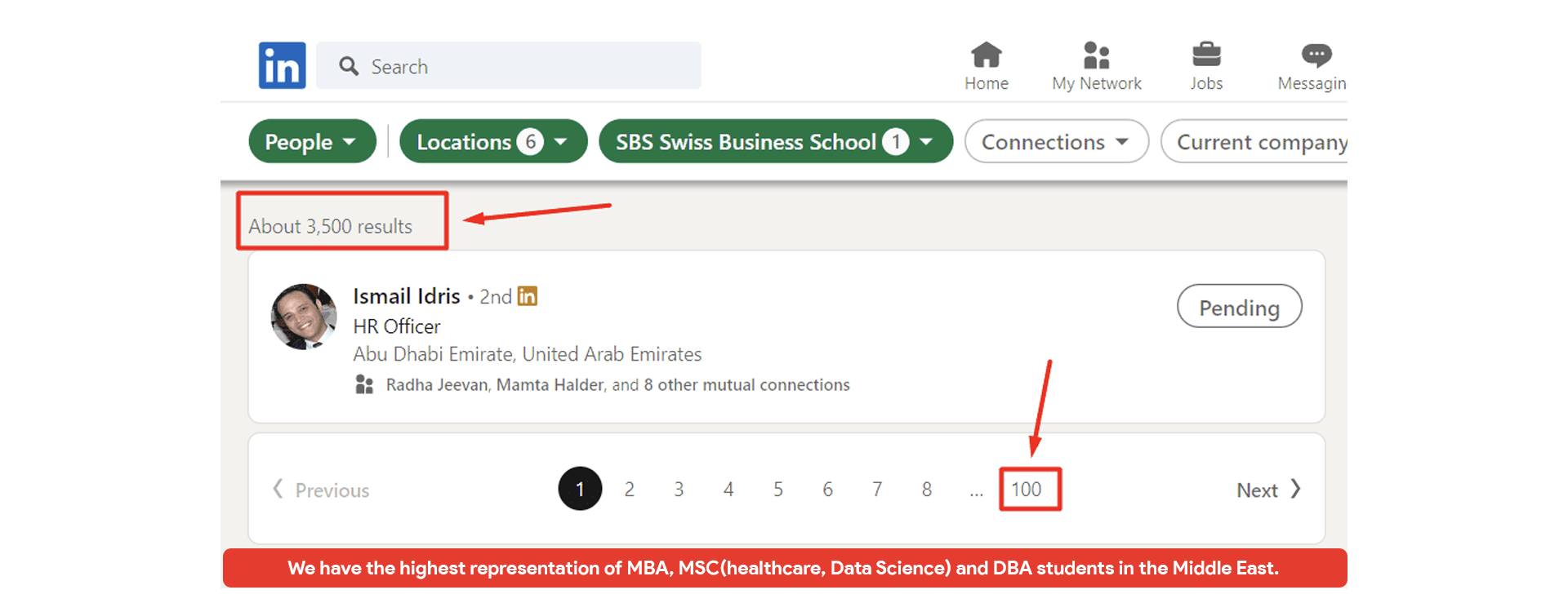
Task: Expand the People filter dropdown
Action: 312,142
